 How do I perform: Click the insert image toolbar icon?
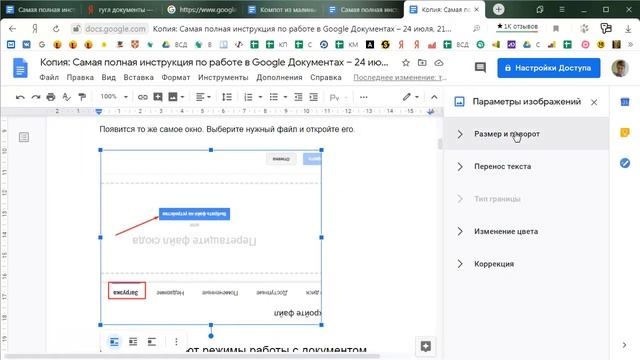pyautogui.click(x=173, y=97)
